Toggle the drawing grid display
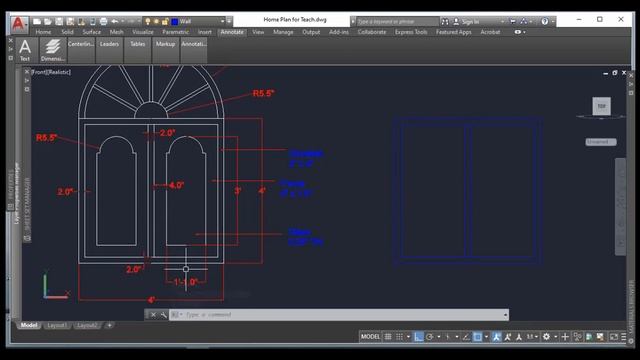640x360 pixels. (388, 337)
